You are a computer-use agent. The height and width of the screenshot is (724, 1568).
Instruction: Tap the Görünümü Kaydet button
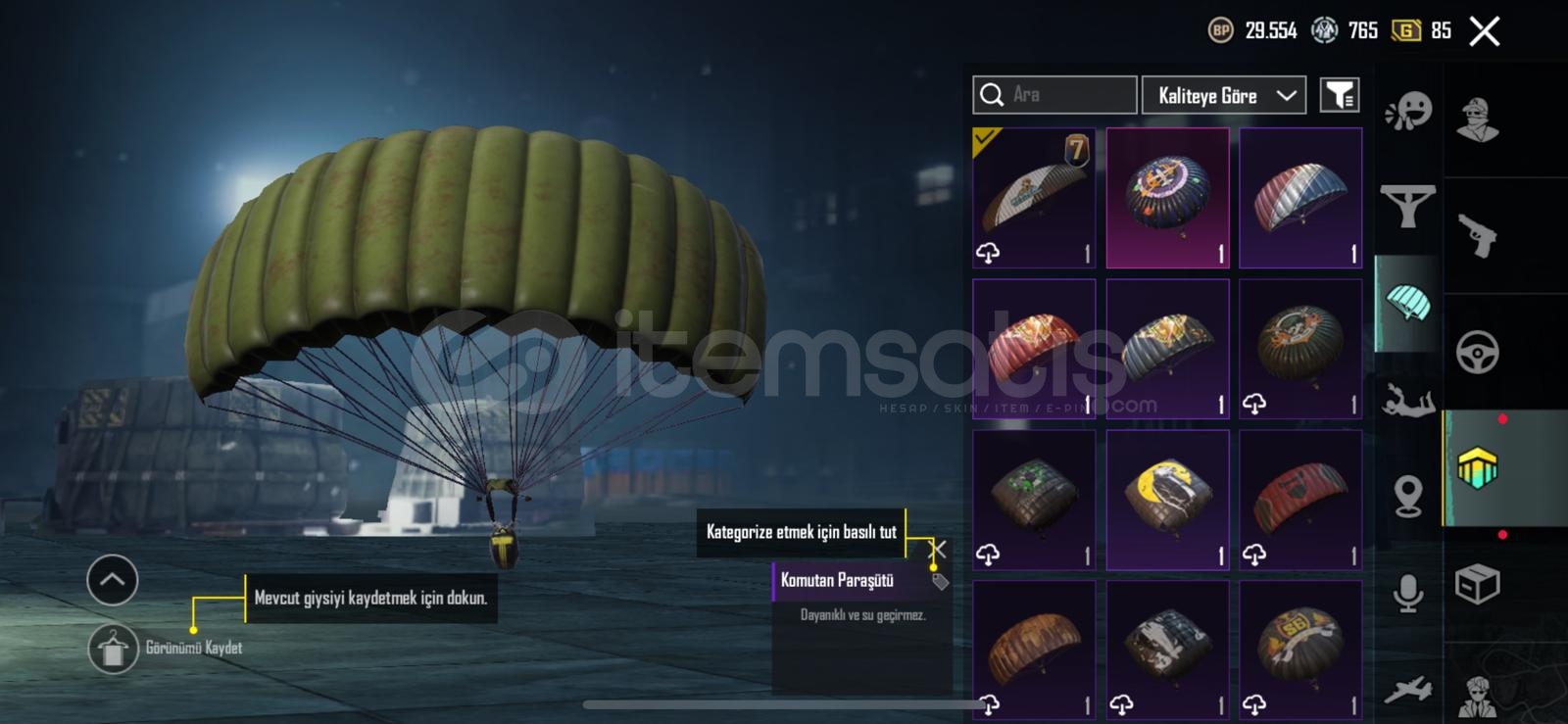point(167,648)
